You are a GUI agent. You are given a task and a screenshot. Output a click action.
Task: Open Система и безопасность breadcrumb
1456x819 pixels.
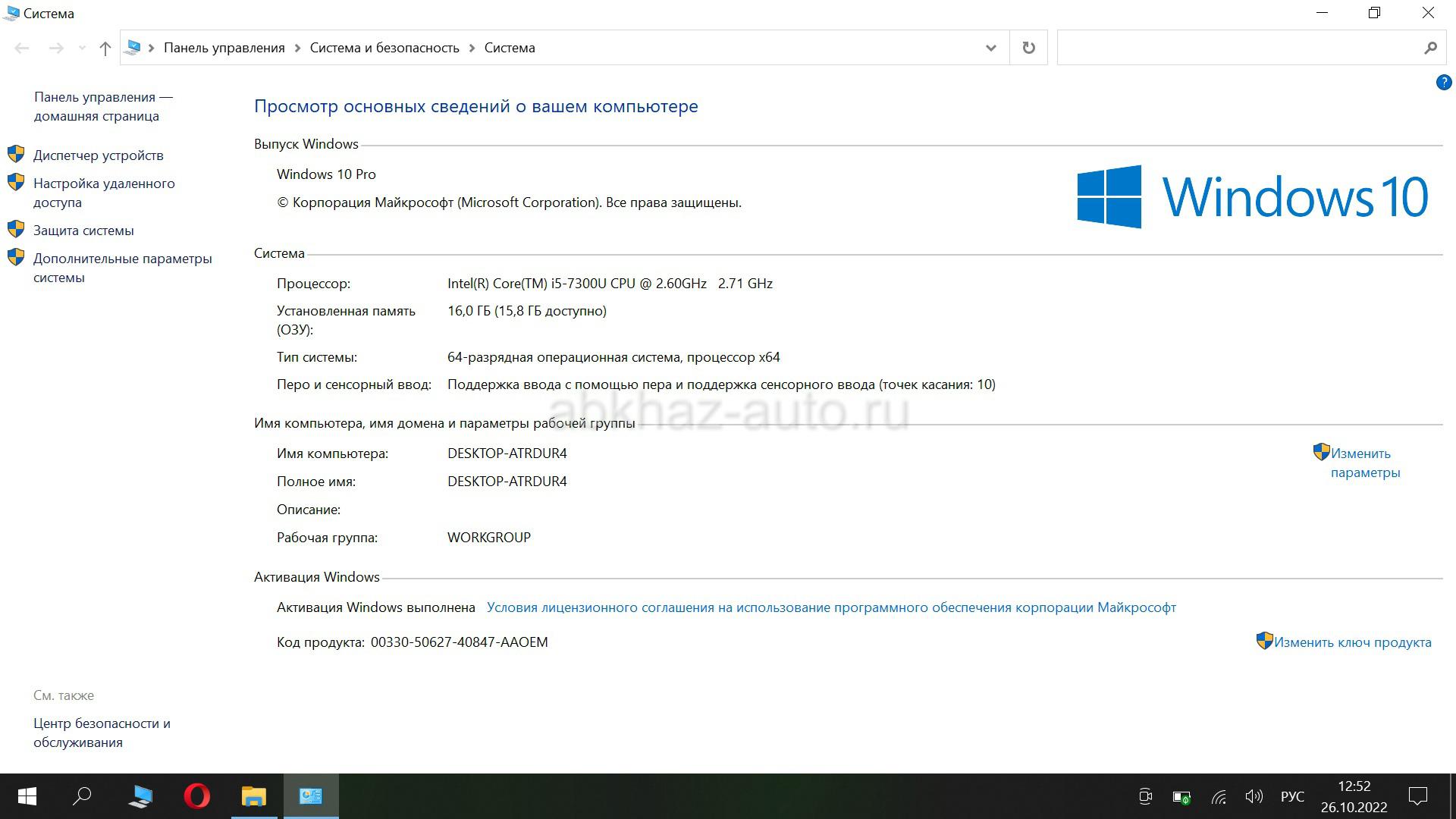(x=384, y=48)
